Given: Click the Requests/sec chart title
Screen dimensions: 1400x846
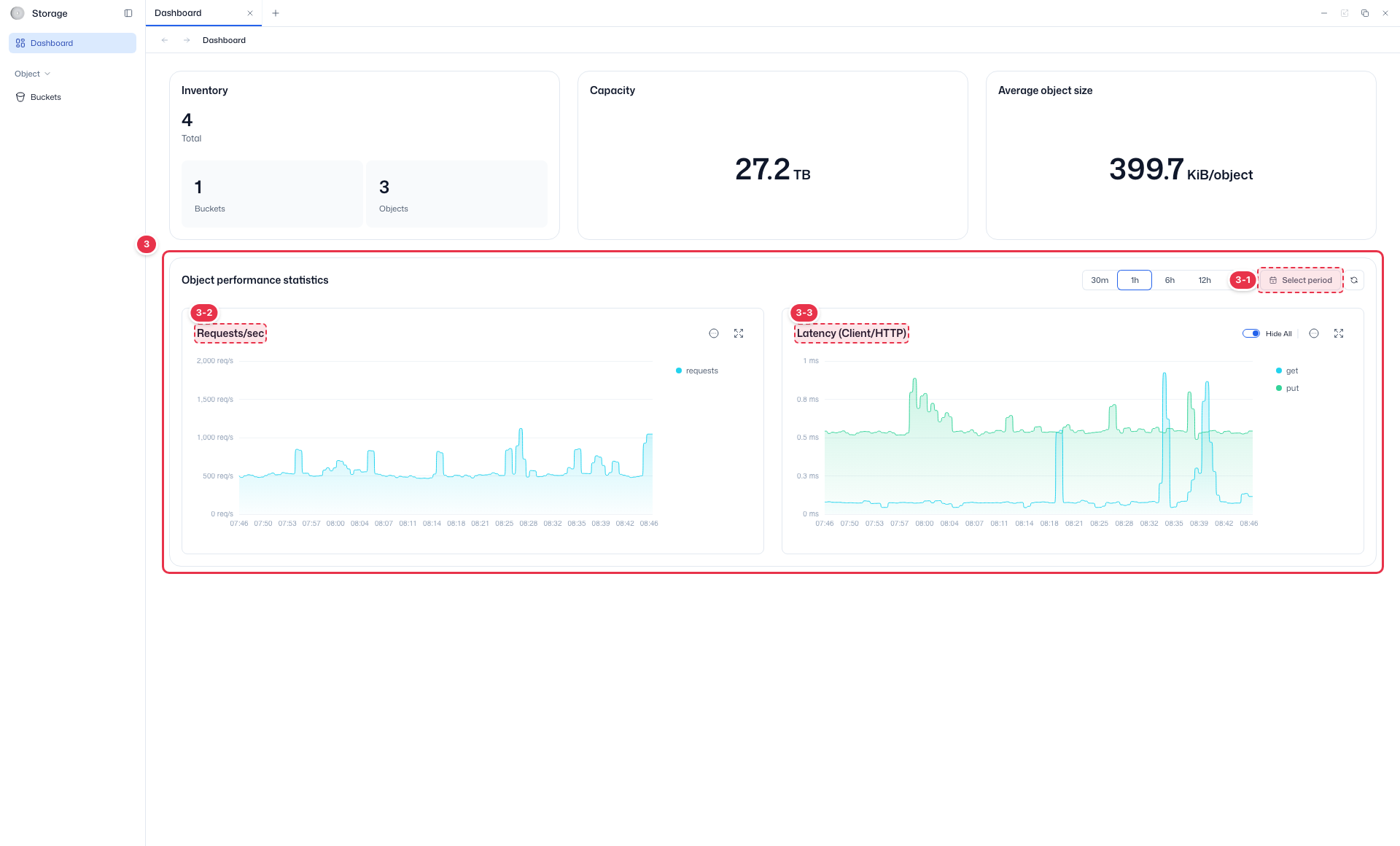Looking at the screenshot, I should point(230,333).
